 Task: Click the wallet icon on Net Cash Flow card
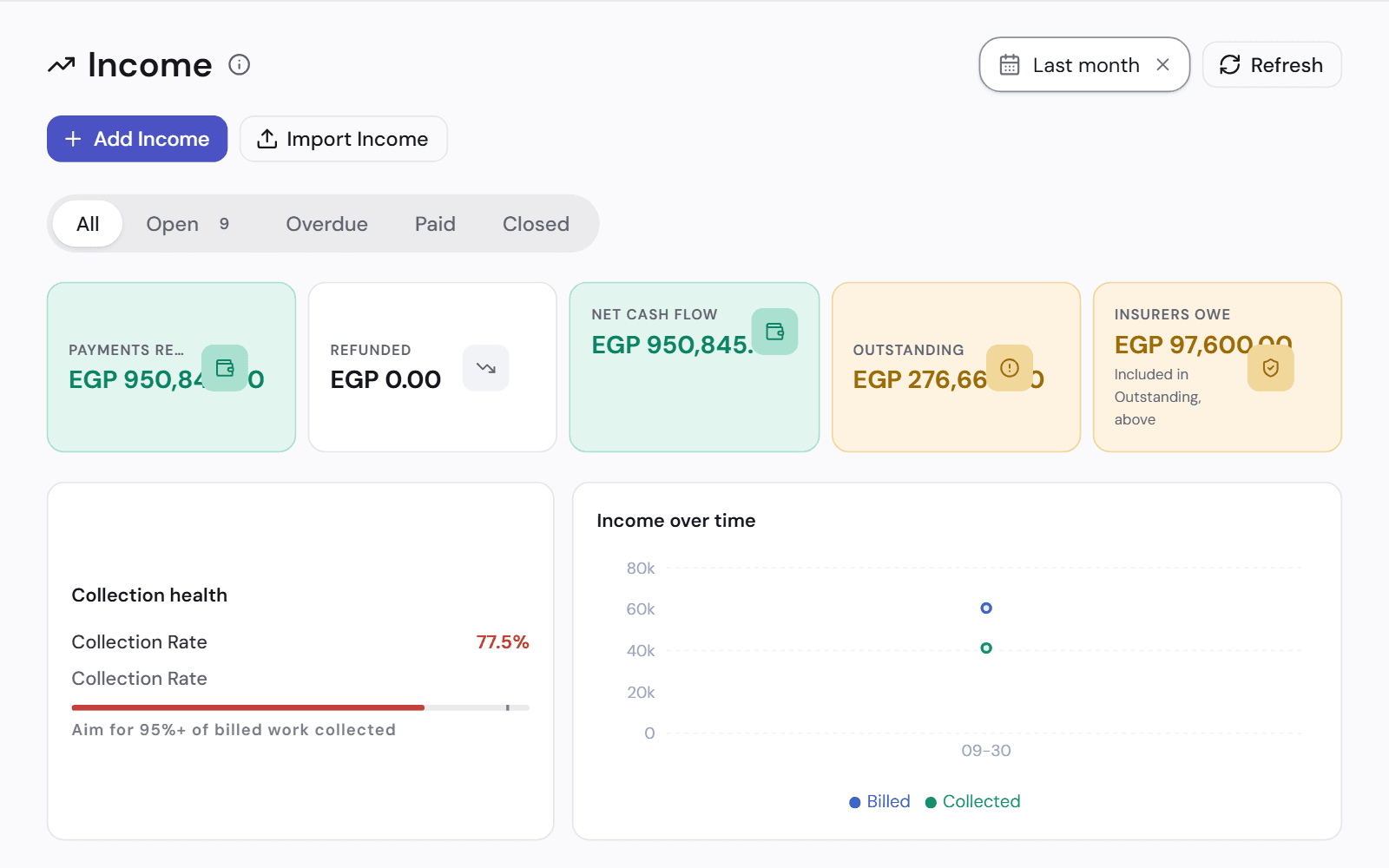[775, 332]
